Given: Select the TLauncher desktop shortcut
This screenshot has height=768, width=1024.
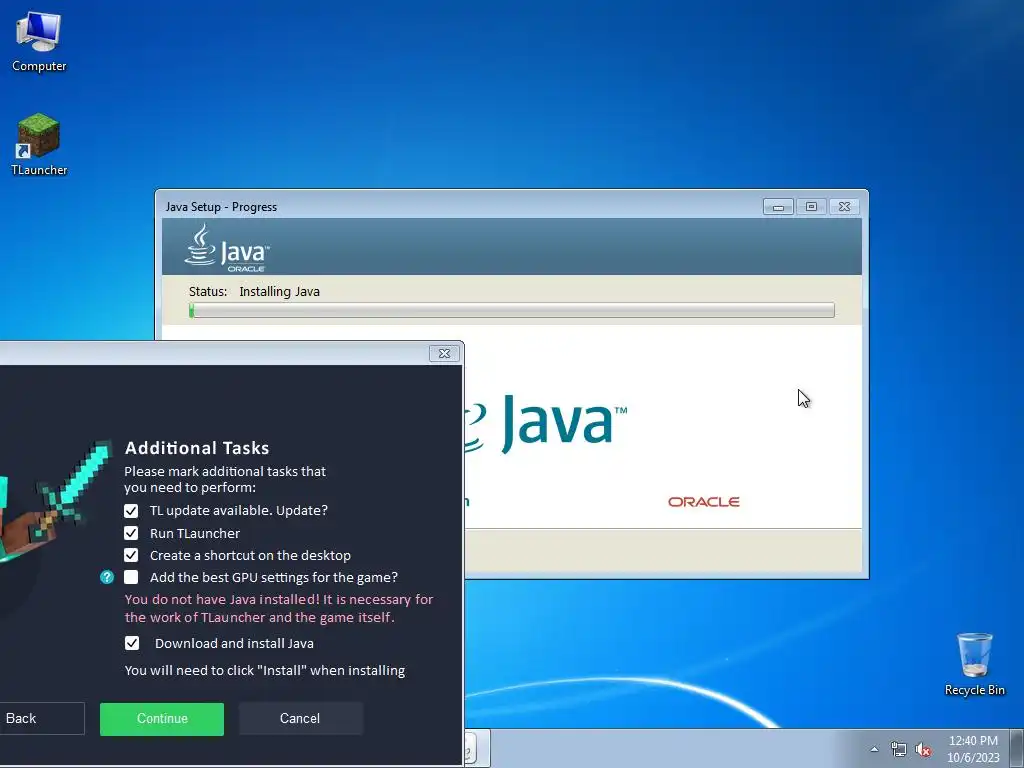Looking at the screenshot, I should click(x=39, y=145).
